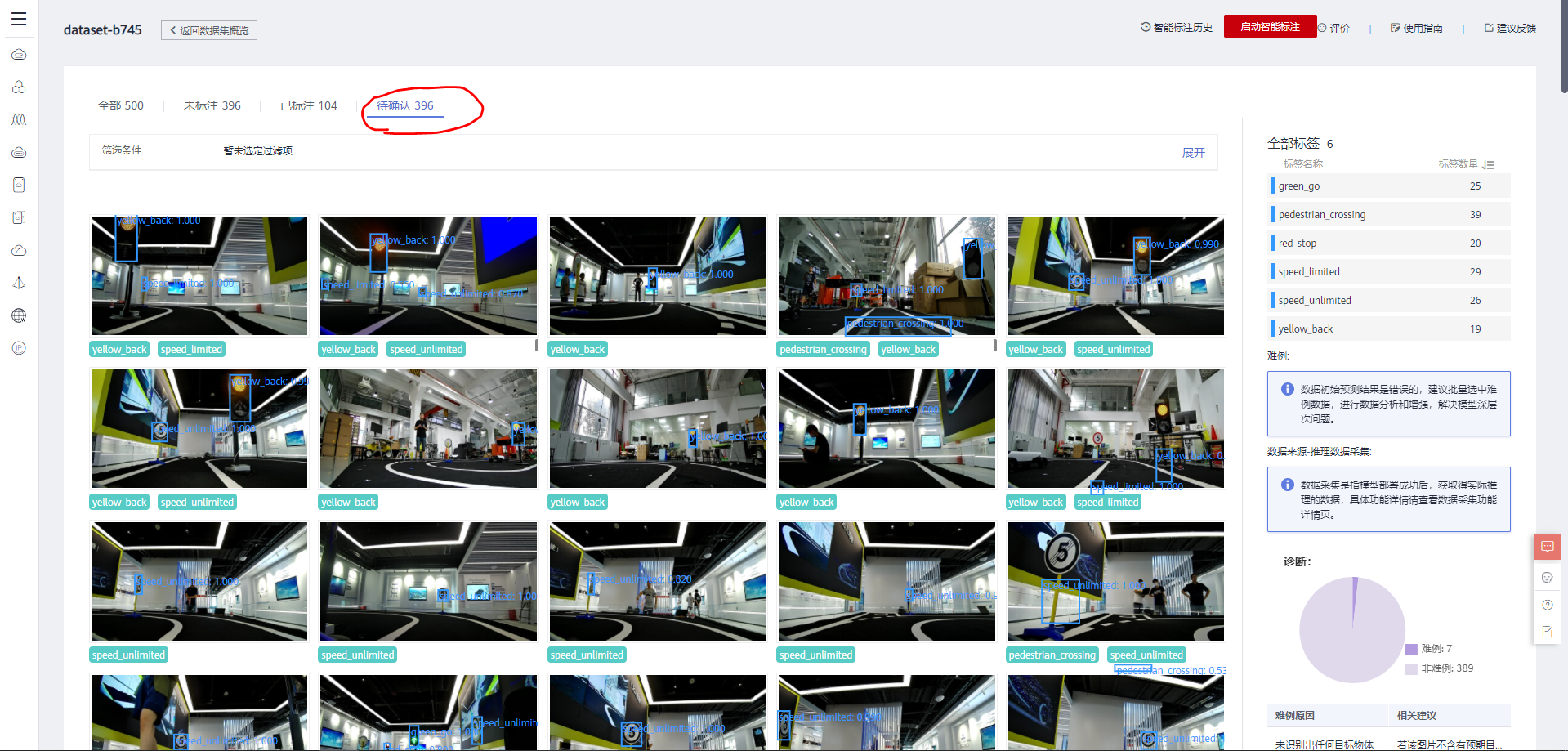Open the hamburger navigation menu
This screenshot has width=1568, height=751.
coord(19,19)
